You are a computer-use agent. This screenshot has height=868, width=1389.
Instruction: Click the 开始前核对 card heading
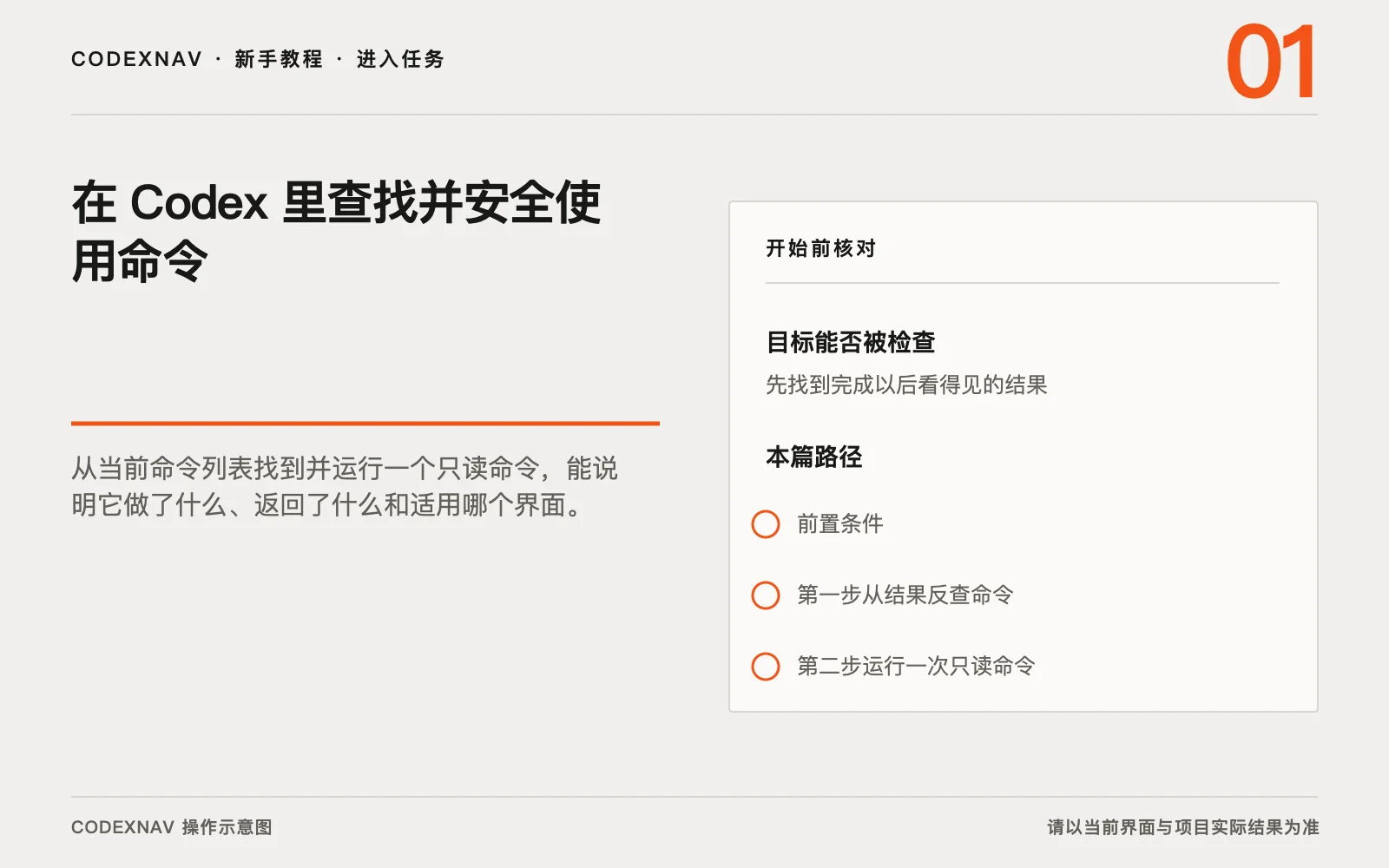[820, 248]
